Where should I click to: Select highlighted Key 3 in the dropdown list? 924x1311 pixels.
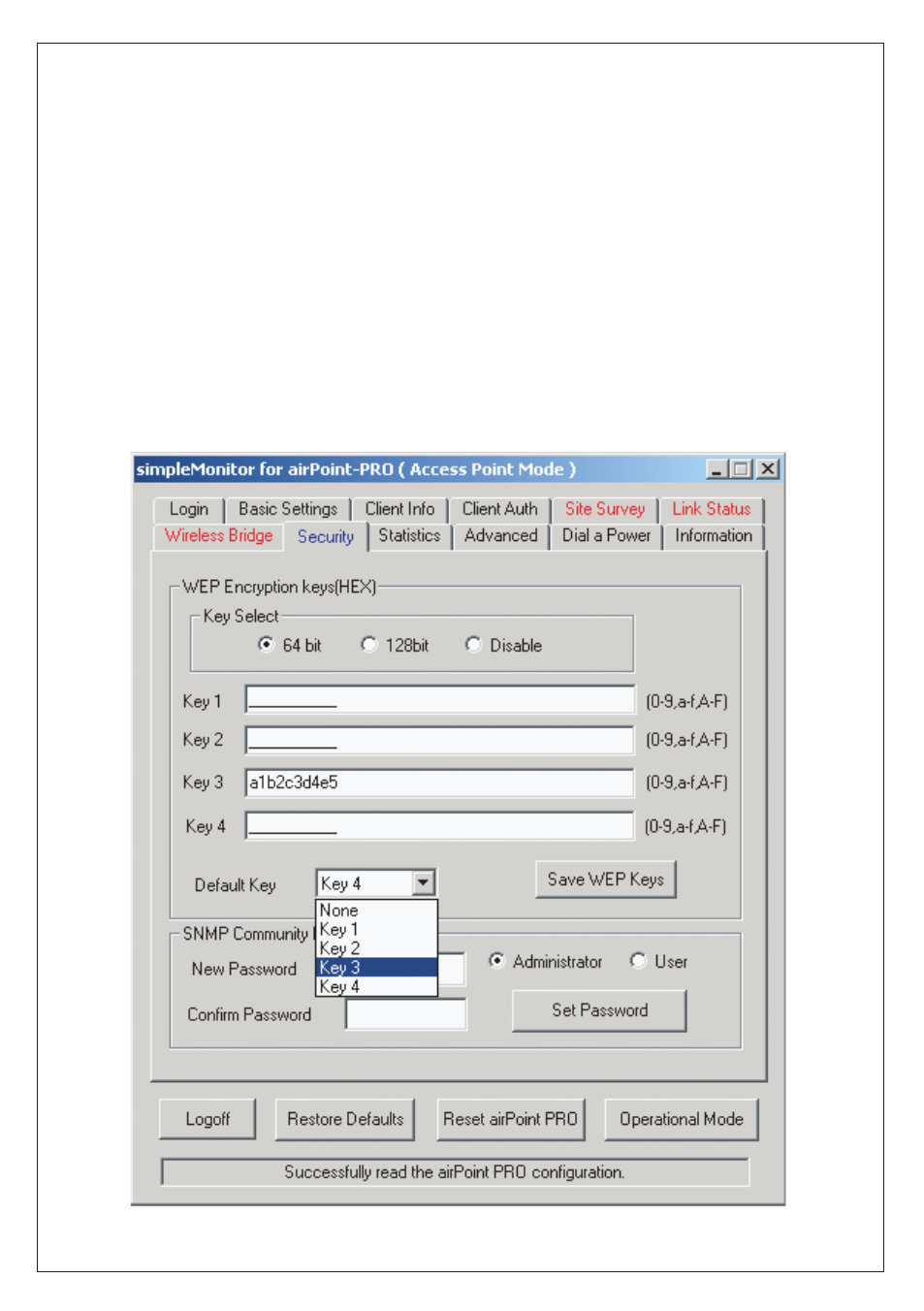tap(377, 968)
